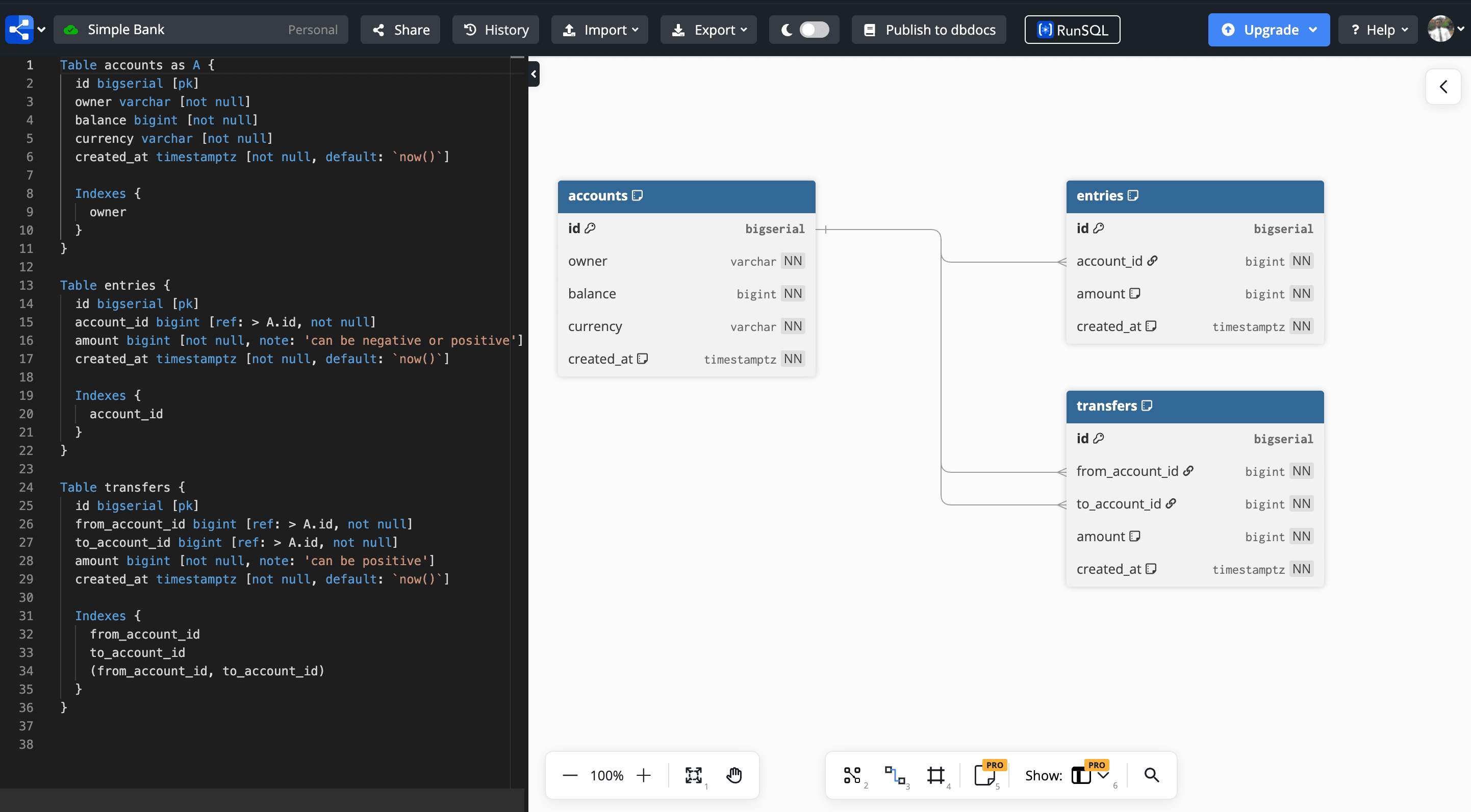Screen dimensions: 1471x812
Task: Open the Import dropdown
Action: click(599, 29)
